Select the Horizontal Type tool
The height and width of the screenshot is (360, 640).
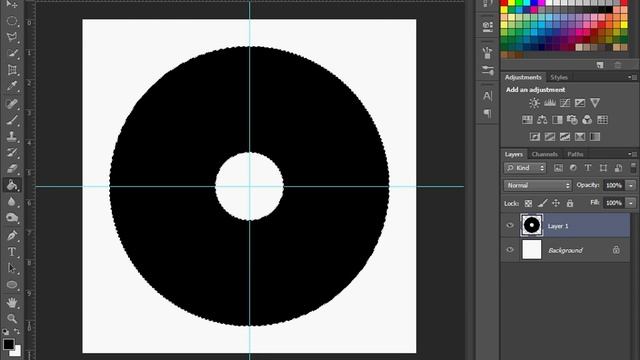[12, 252]
